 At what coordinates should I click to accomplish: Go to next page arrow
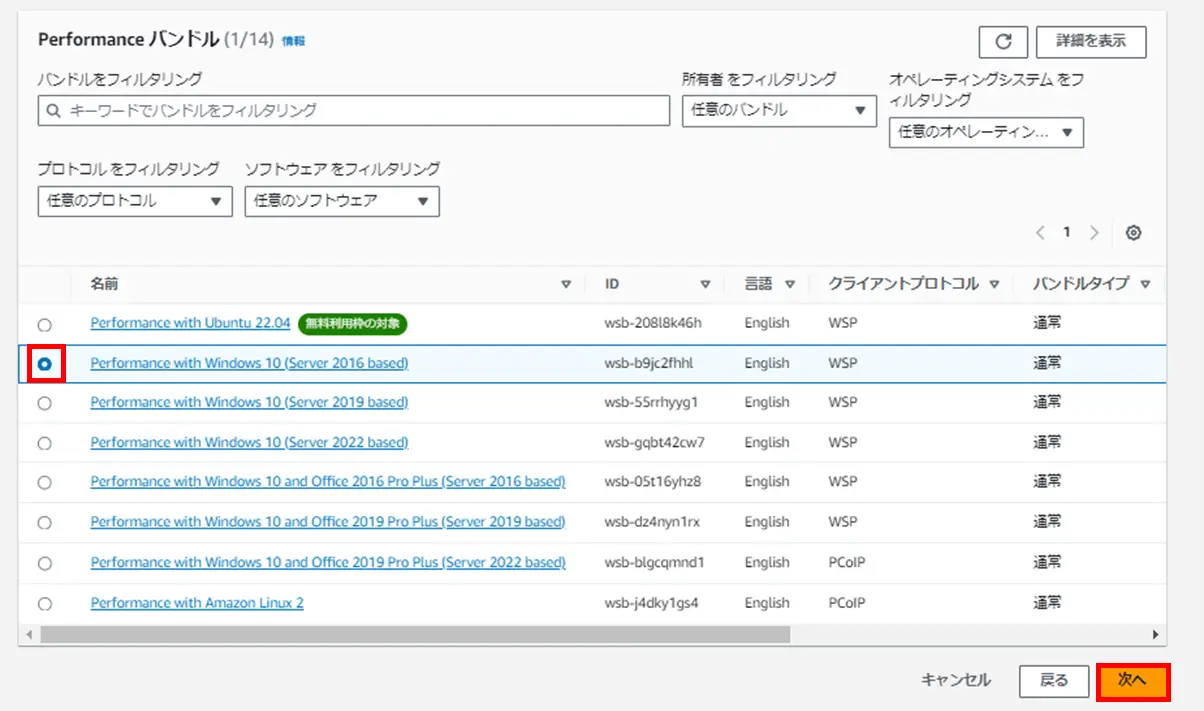point(1094,233)
